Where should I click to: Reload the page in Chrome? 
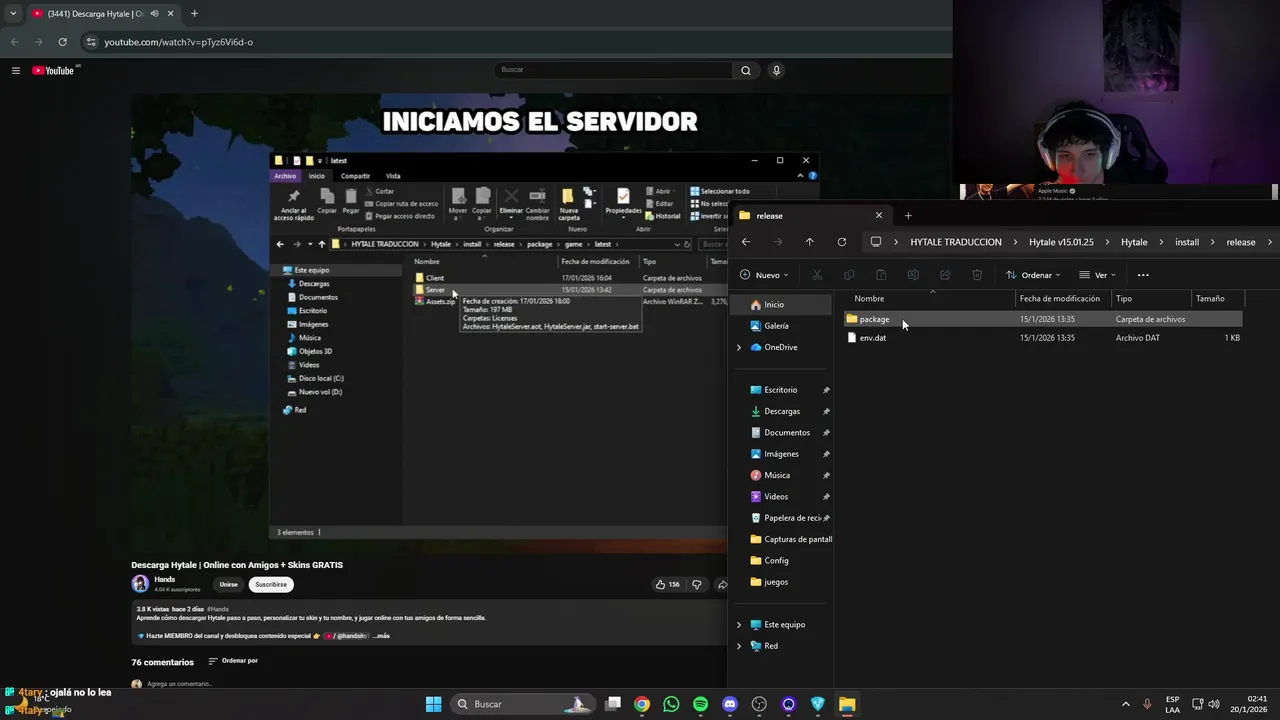[62, 42]
